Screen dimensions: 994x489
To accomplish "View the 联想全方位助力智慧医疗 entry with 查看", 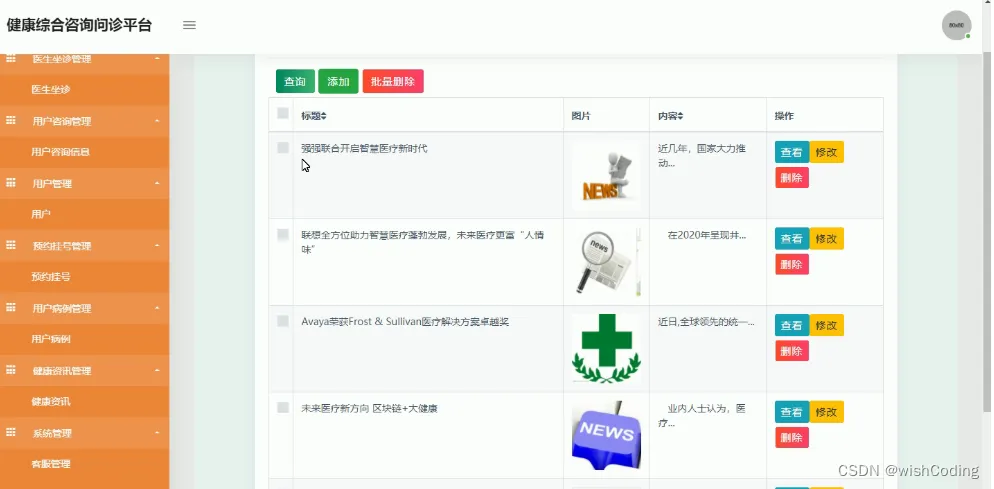I will (792, 238).
